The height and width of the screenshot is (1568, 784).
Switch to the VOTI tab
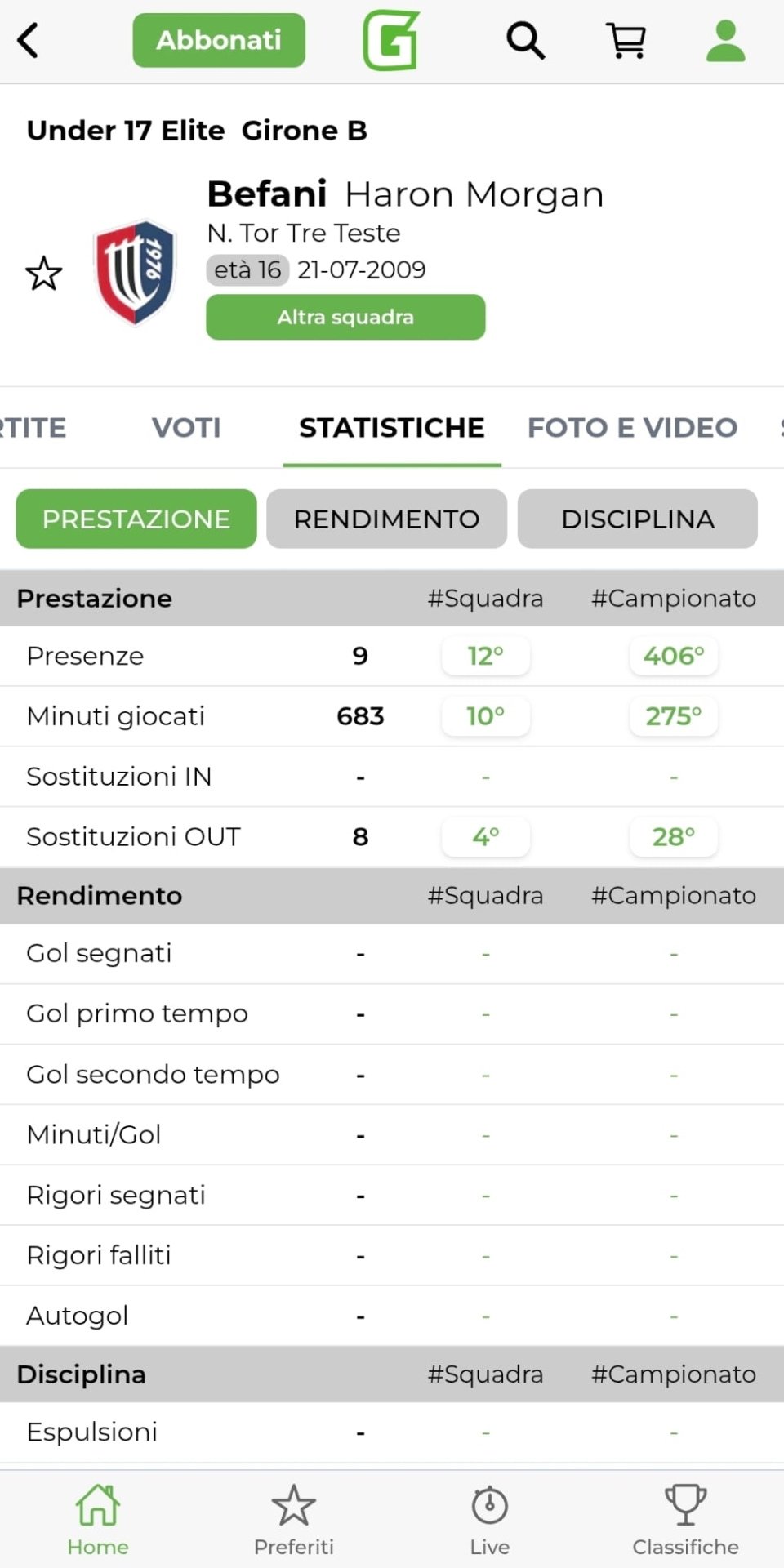(x=186, y=428)
